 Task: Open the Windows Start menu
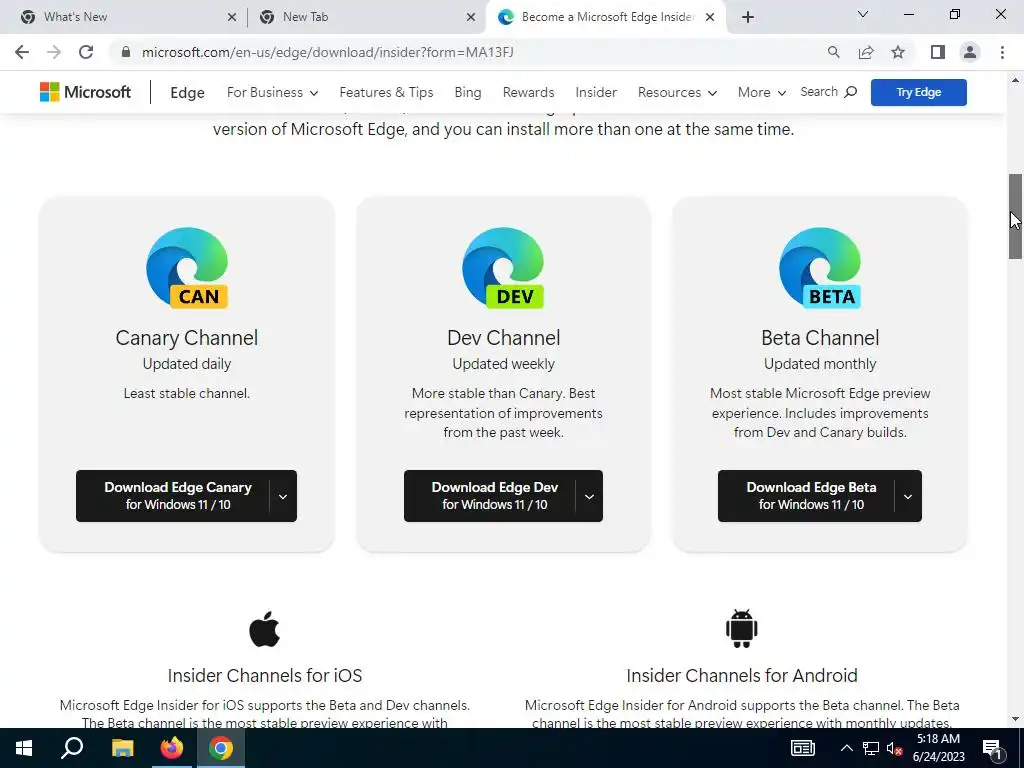pos(24,748)
